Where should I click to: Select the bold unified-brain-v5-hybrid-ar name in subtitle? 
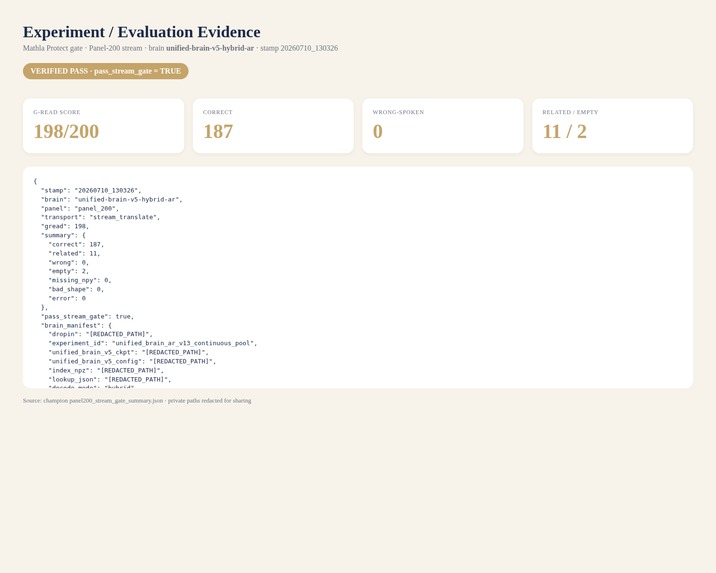tap(210, 48)
